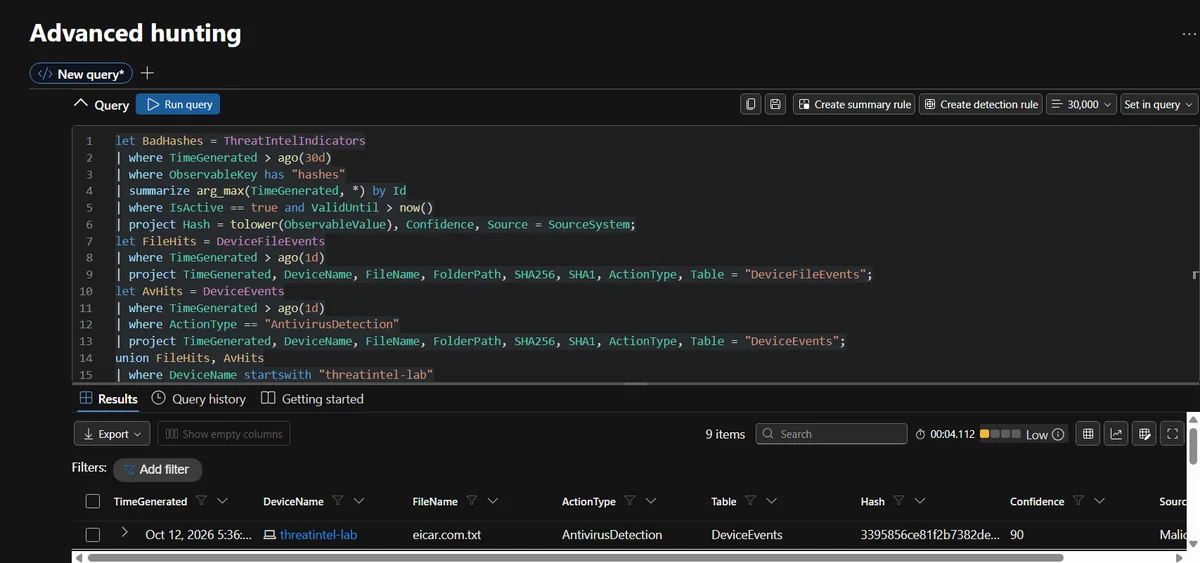Screen dimensions: 1200x563
Task: Click the TimeGenerated column header
Action: [150, 501]
